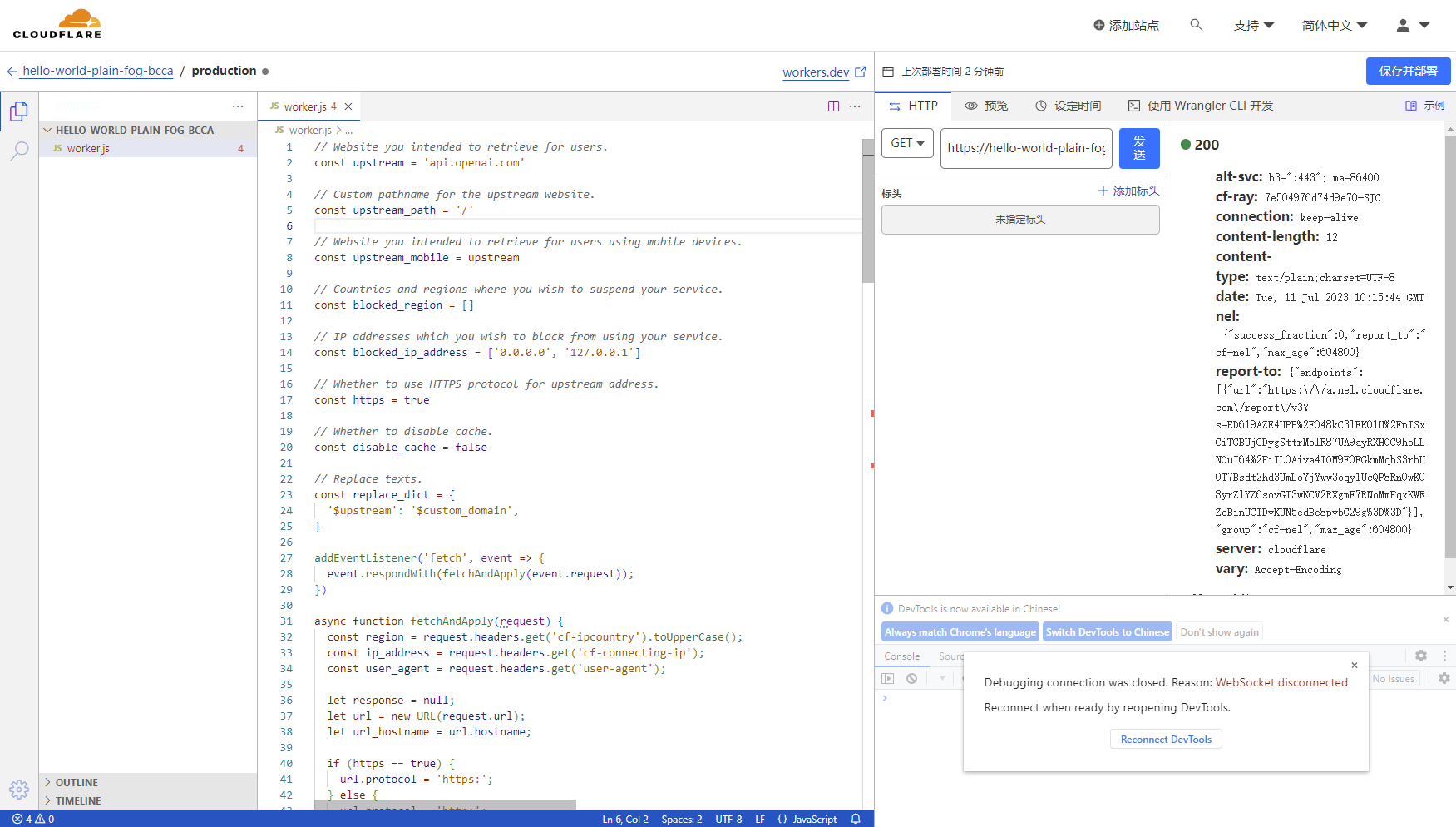Click the notifications bell in status bar
1456x827 pixels.
[x=856, y=819]
